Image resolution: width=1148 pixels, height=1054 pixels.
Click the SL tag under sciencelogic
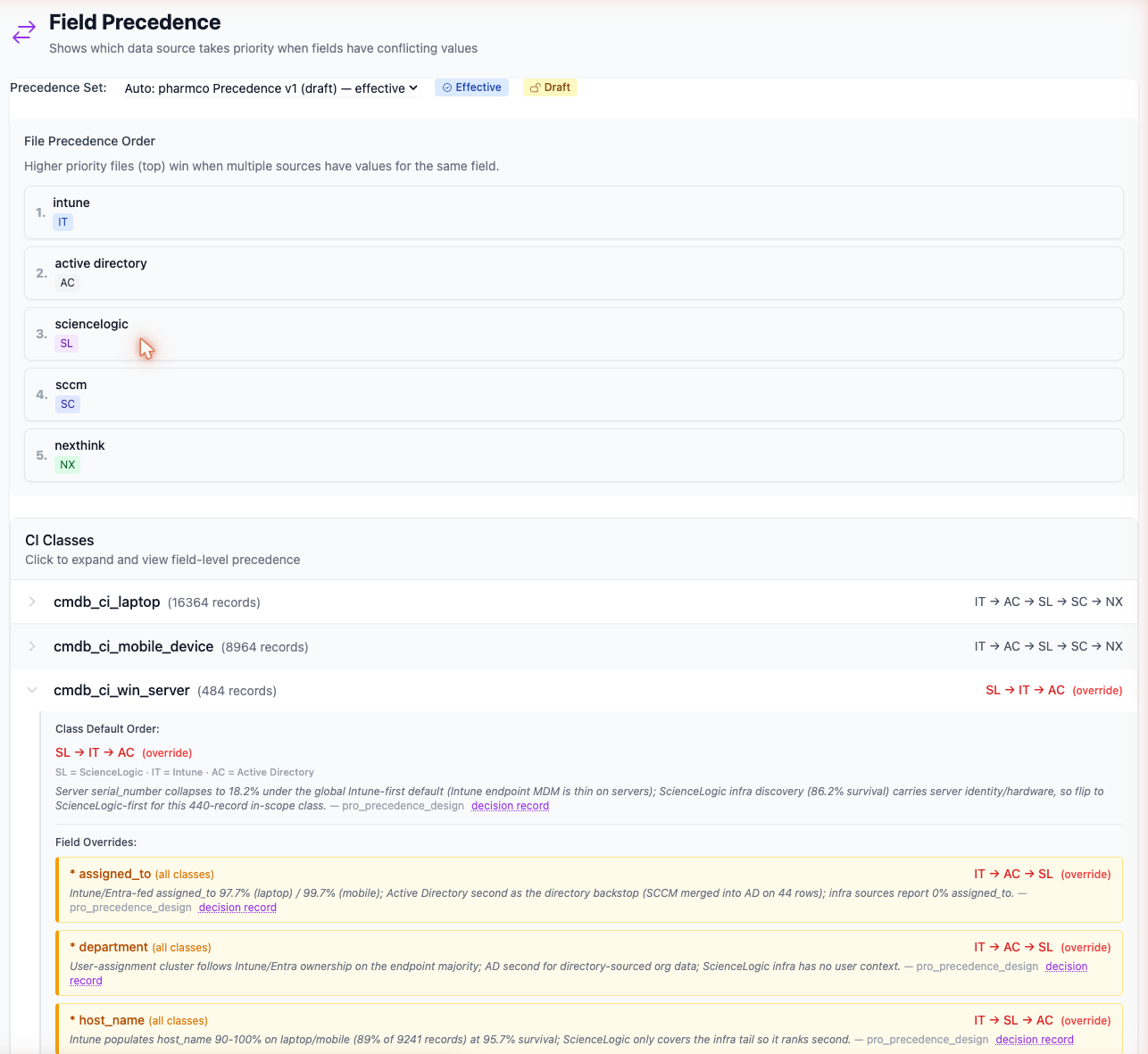(66, 344)
